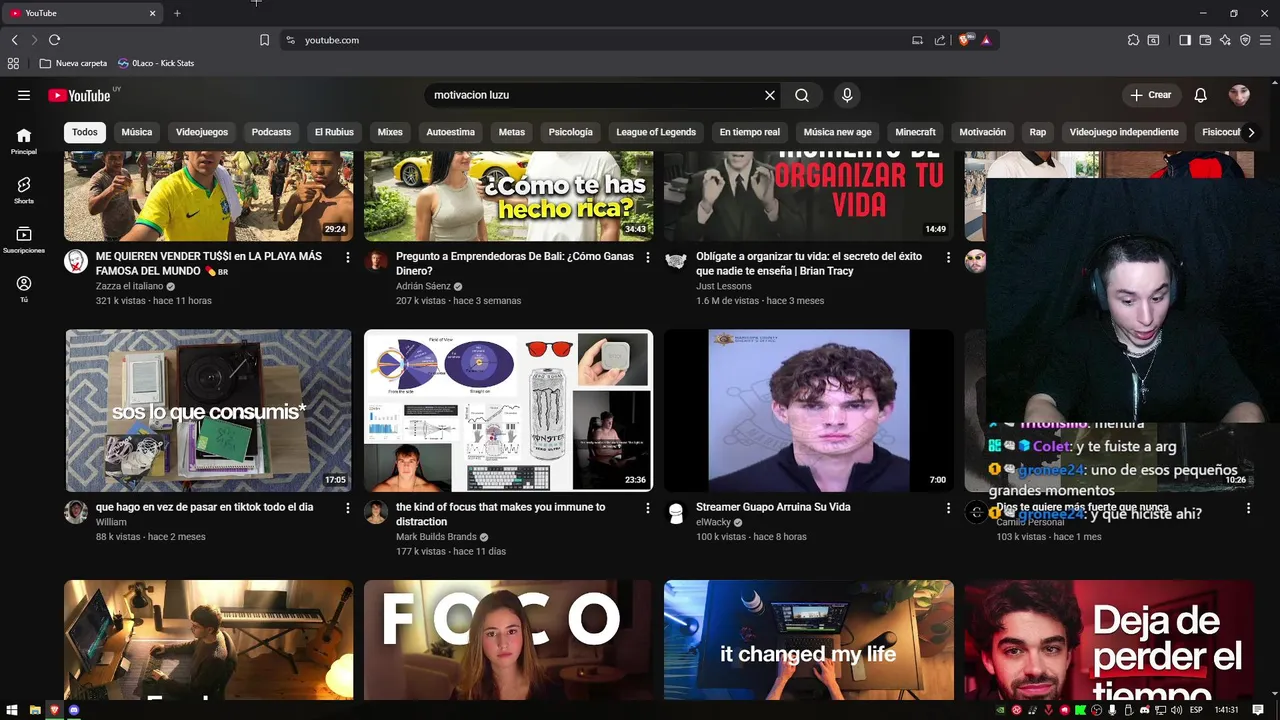
Task: Open Brave Shields lion icon
Action: click(x=966, y=40)
